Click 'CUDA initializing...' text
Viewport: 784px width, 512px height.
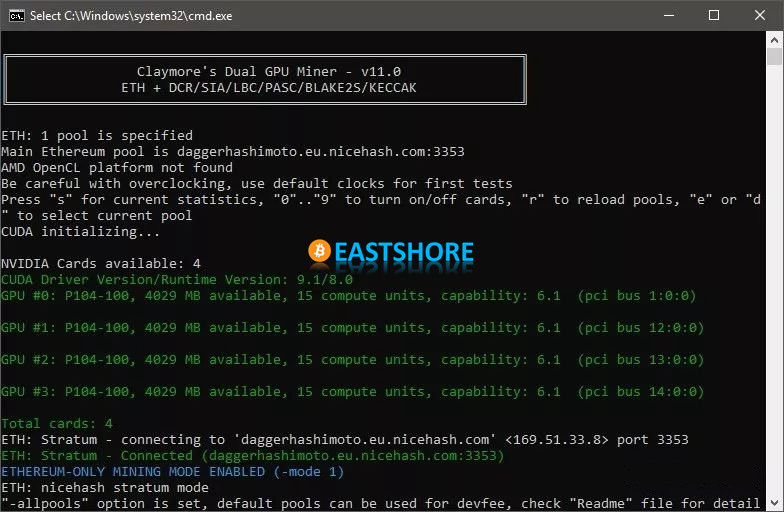point(80,232)
